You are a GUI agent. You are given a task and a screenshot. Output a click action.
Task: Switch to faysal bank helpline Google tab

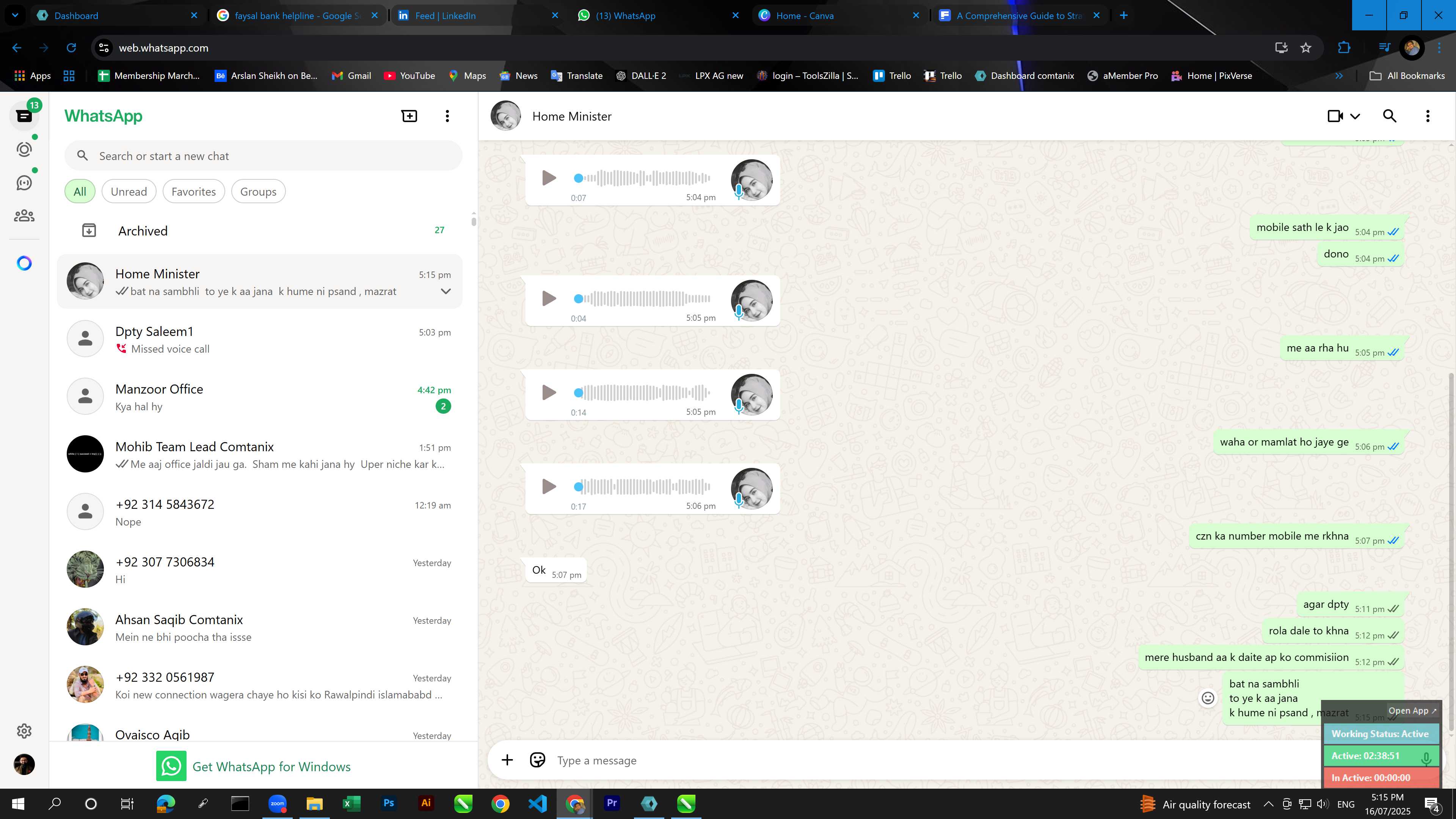tap(298, 15)
